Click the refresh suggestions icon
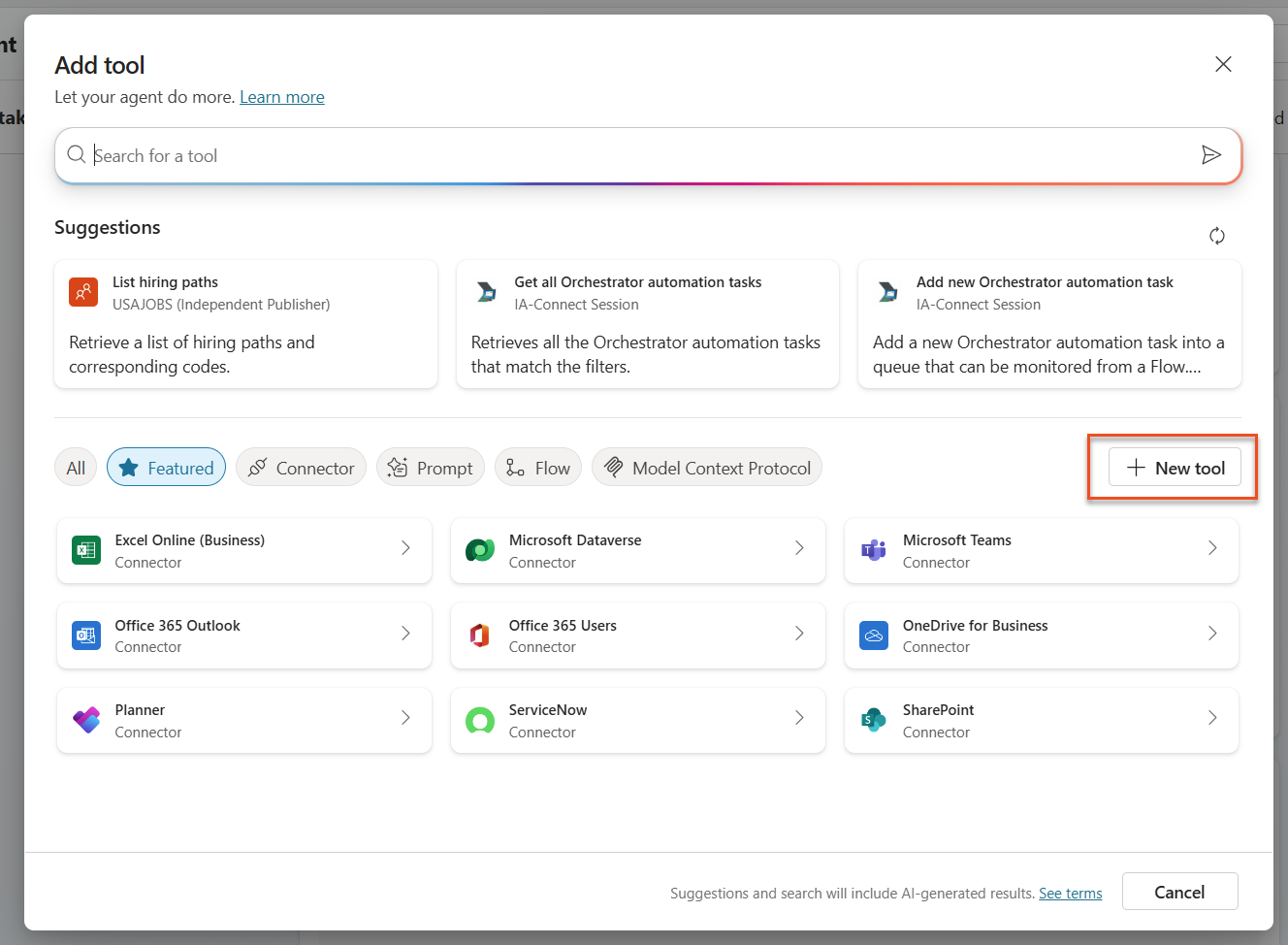1288x945 pixels. tap(1216, 236)
